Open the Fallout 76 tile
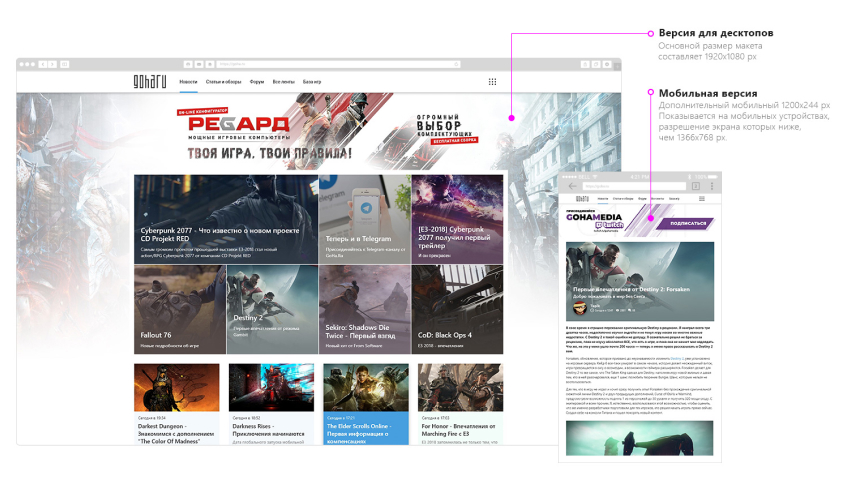 pyautogui.click(x=180, y=310)
